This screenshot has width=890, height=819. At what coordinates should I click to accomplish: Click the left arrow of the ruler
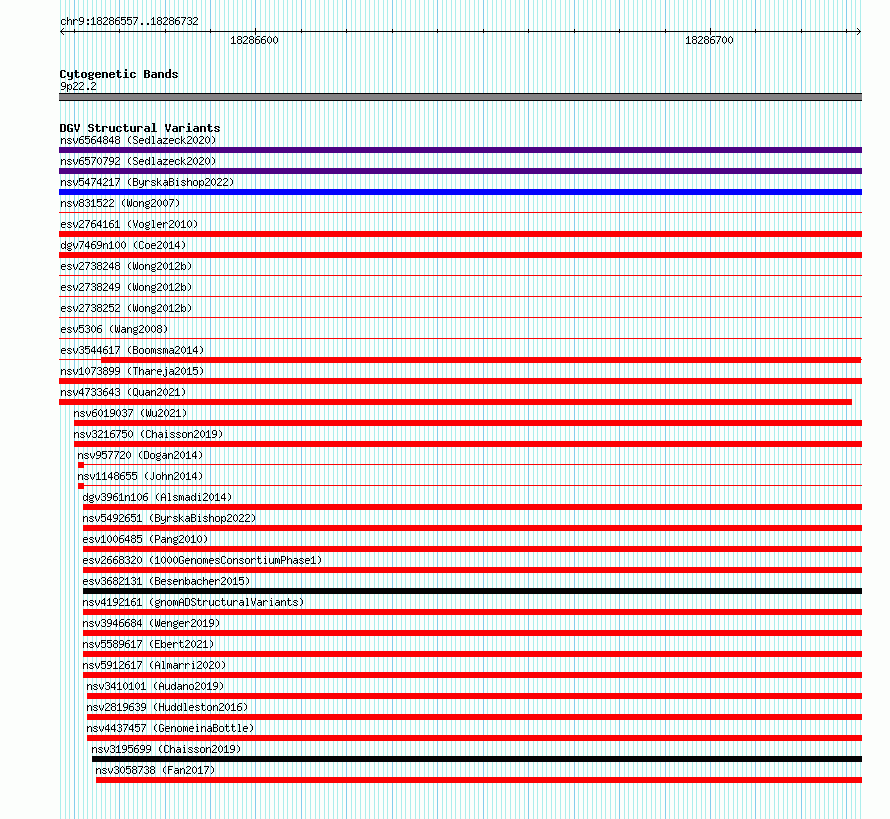click(x=62, y=32)
